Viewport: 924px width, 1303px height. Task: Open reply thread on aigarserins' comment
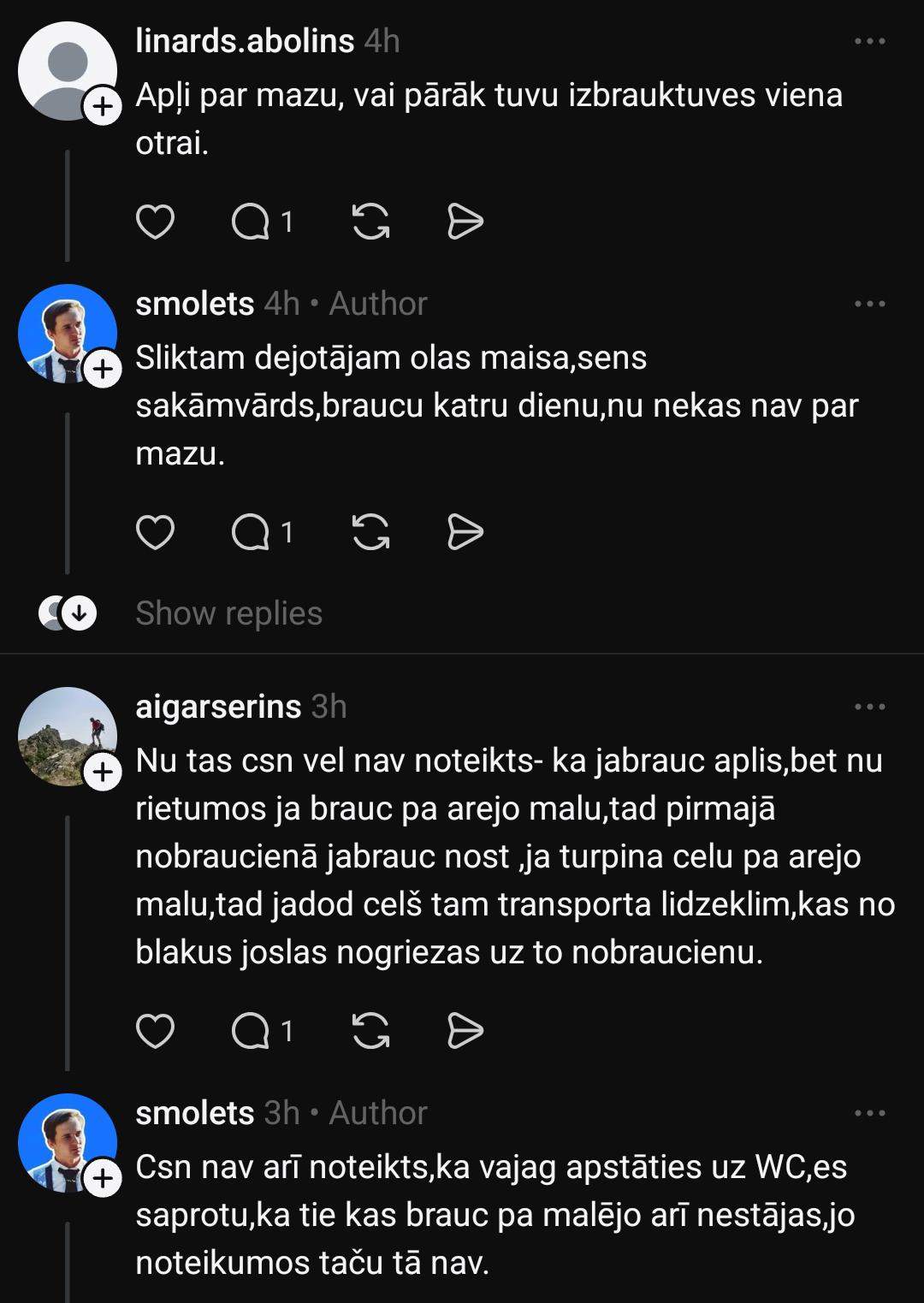click(x=261, y=1032)
